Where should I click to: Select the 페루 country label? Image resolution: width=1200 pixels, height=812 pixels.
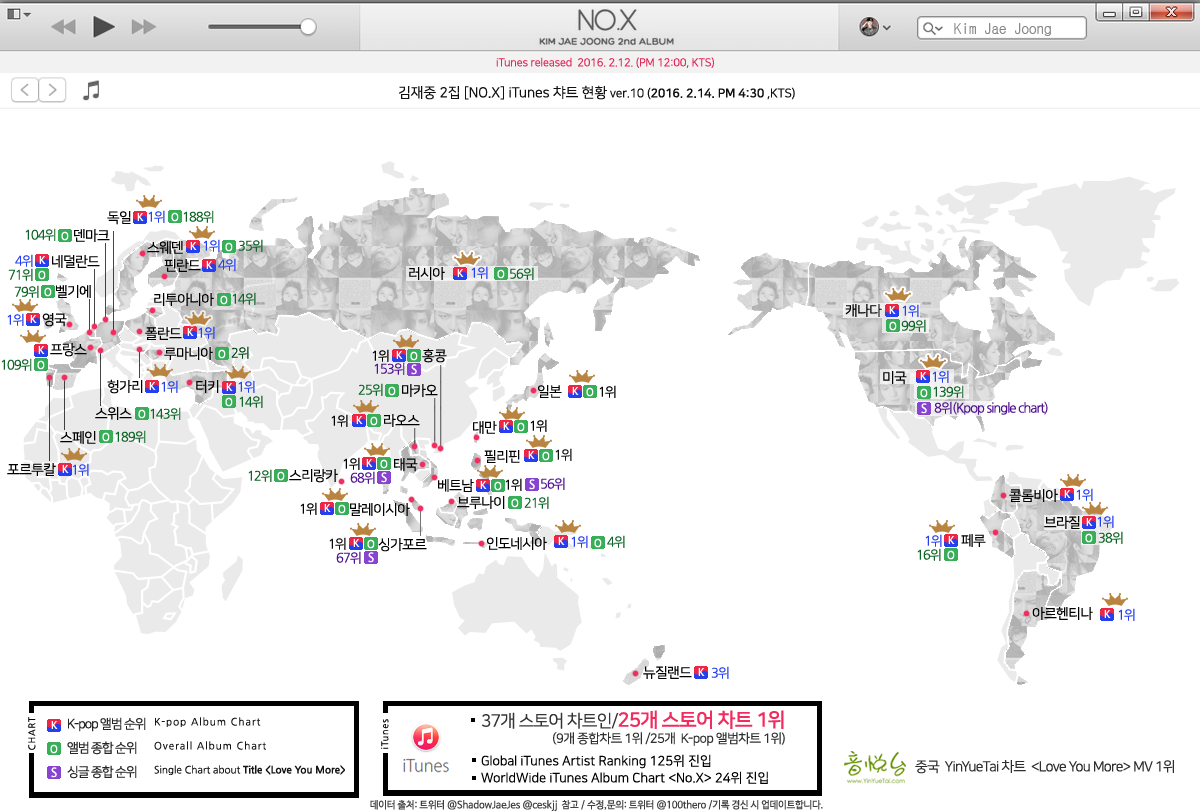973,540
